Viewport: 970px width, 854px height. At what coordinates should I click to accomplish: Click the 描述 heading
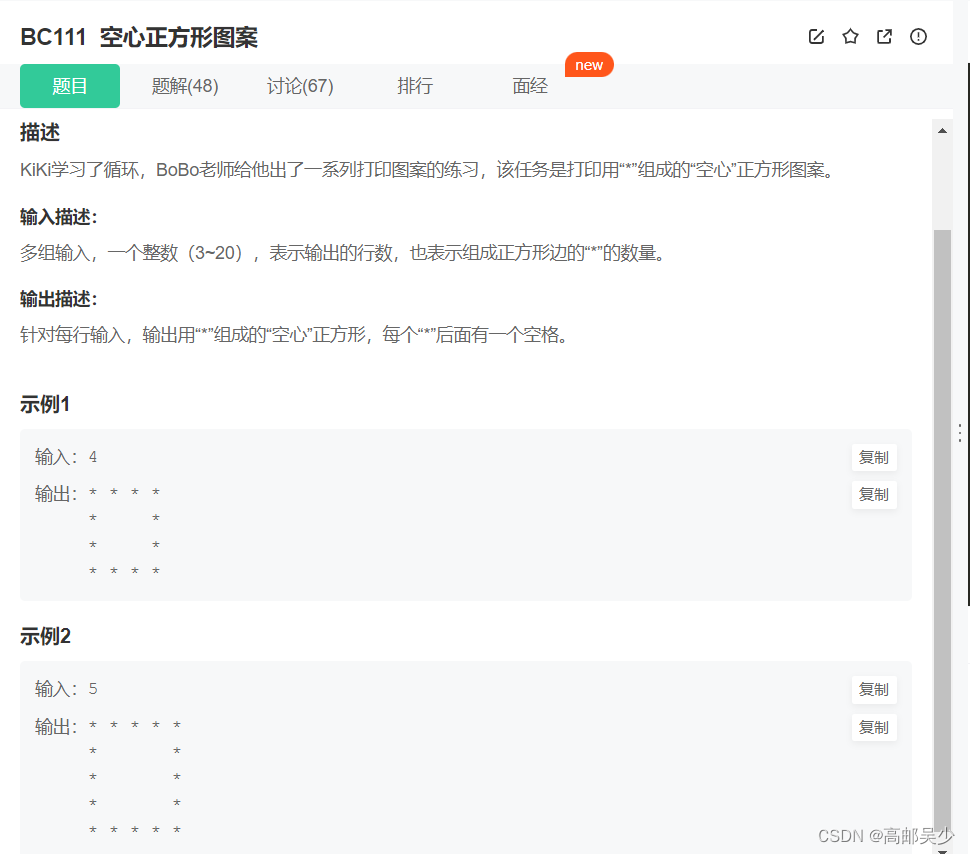pos(40,132)
